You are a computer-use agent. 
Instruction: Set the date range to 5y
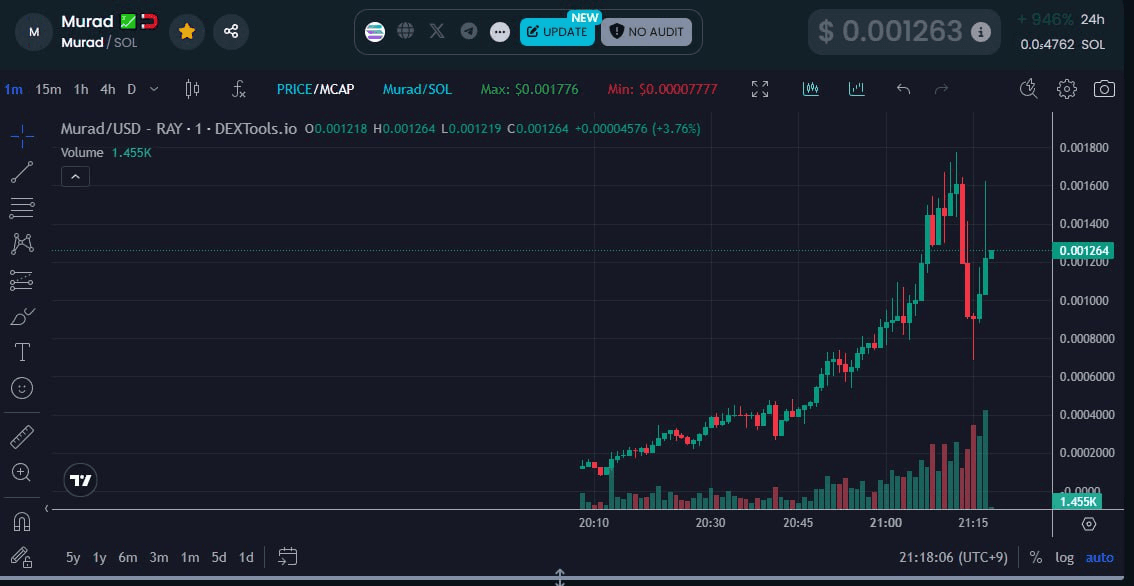73,557
